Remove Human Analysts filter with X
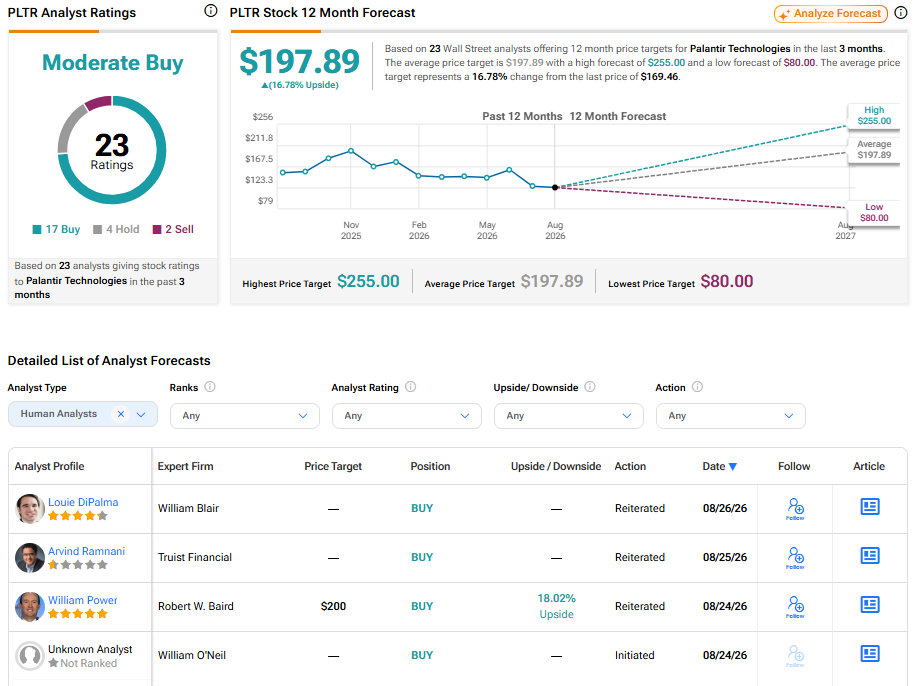 click(121, 414)
